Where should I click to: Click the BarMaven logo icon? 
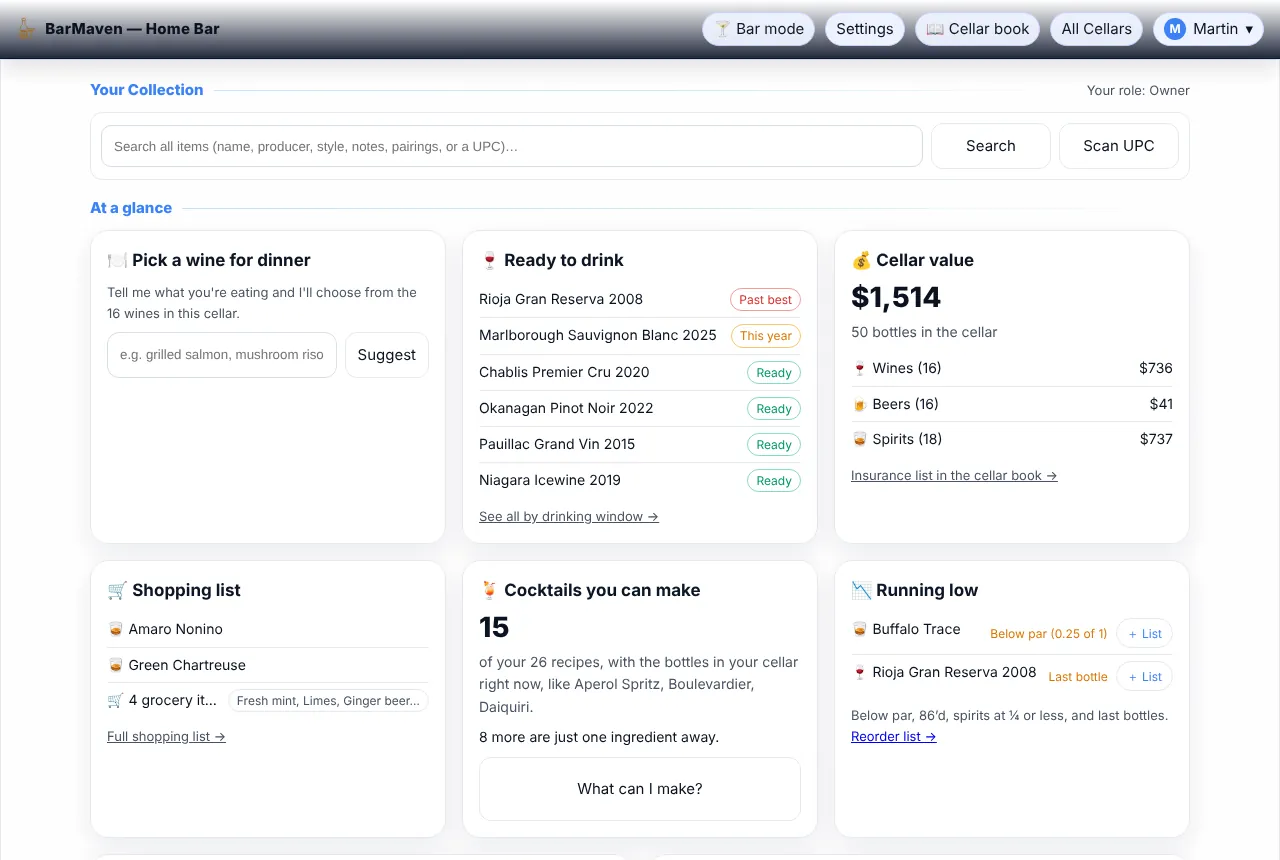pos(26,29)
